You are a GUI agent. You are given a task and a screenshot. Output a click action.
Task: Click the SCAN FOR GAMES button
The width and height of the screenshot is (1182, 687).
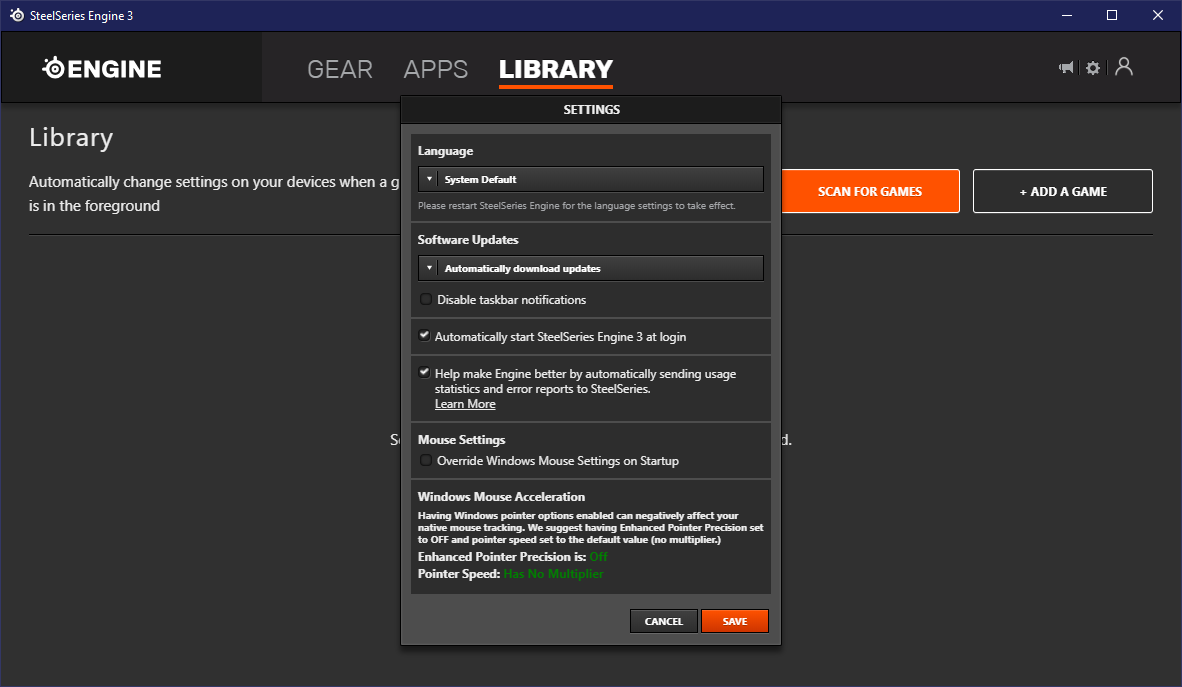click(x=870, y=192)
